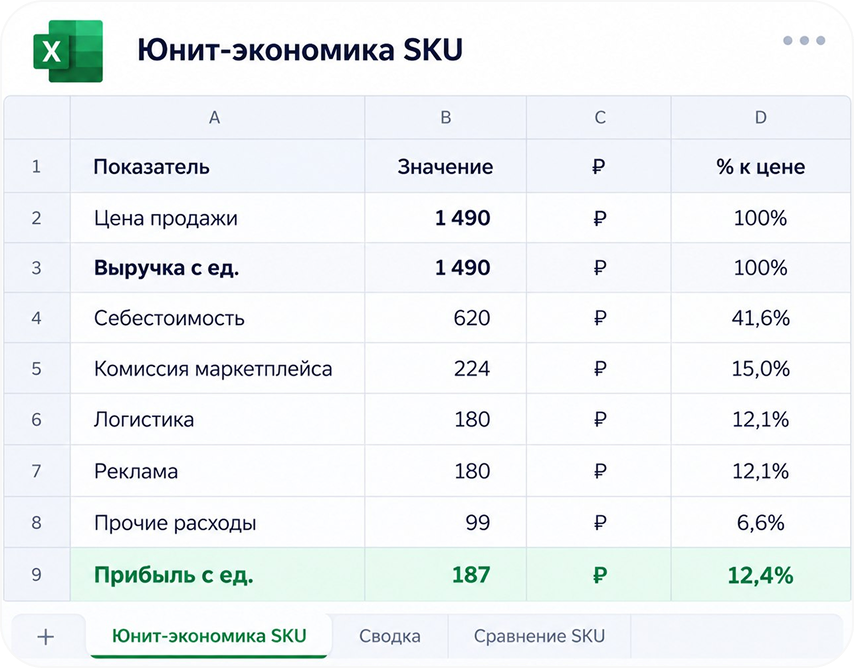
Task: Click the profit percentage cell 12,4%
Action: click(761, 575)
